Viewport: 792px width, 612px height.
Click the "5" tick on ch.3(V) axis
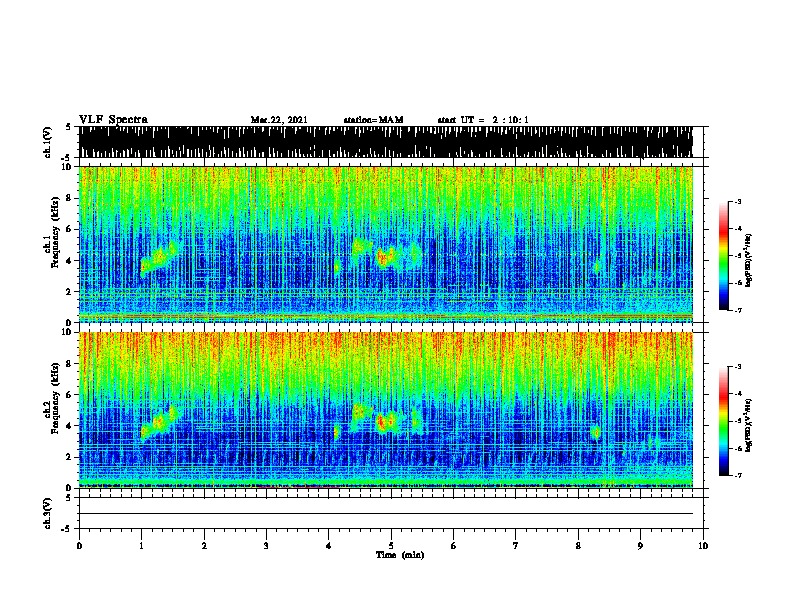click(x=68, y=498)
